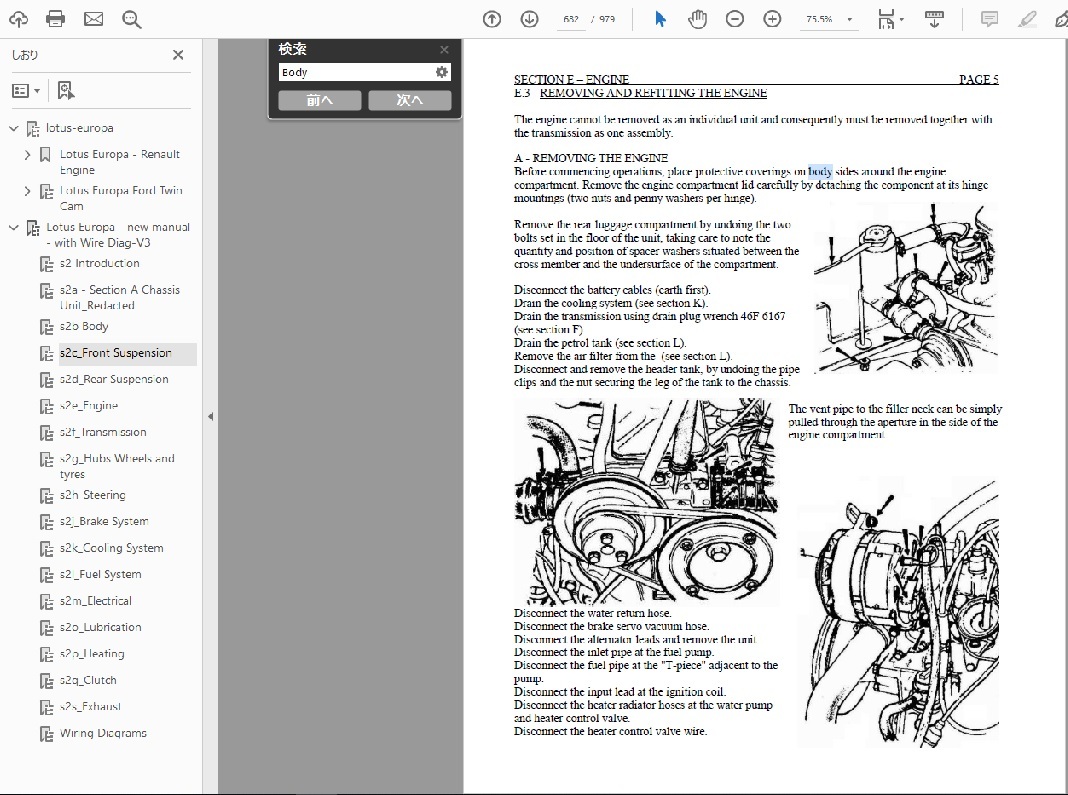Click the find current bookmark icon

[x=65, y=91]
